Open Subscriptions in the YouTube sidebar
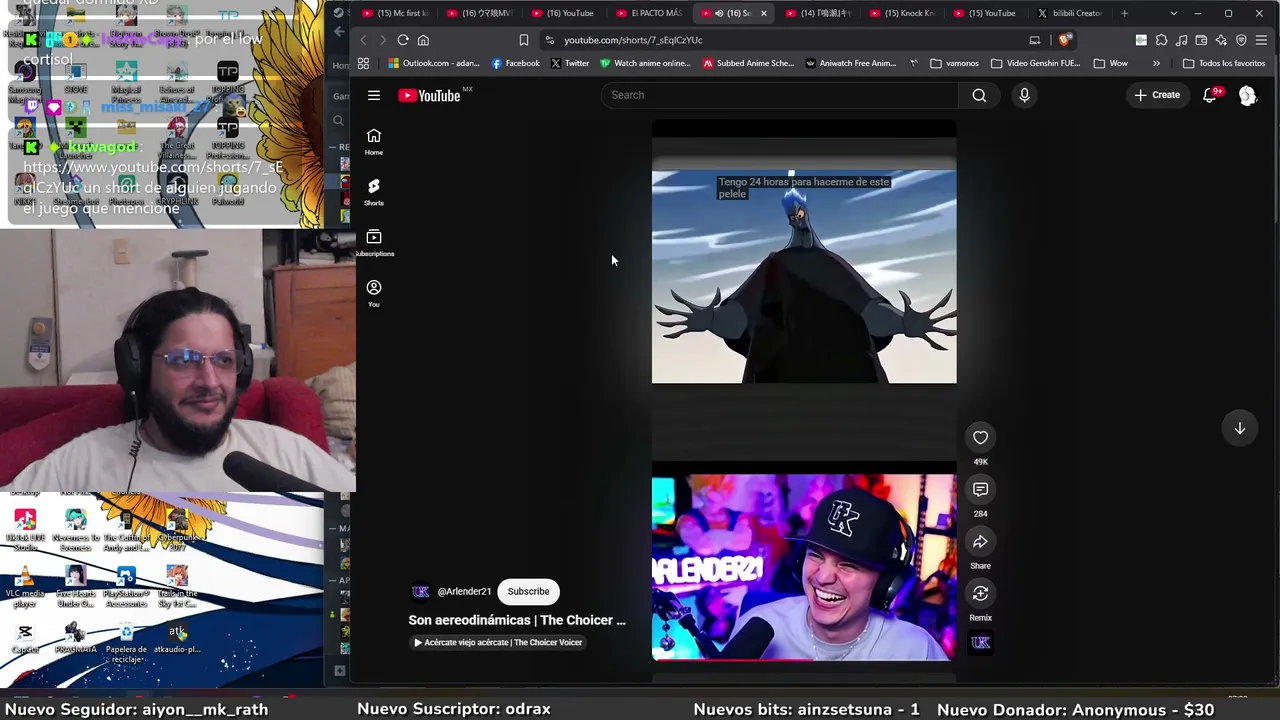The height and width of the screenshot is (720, 1280). tap(374, 243)
